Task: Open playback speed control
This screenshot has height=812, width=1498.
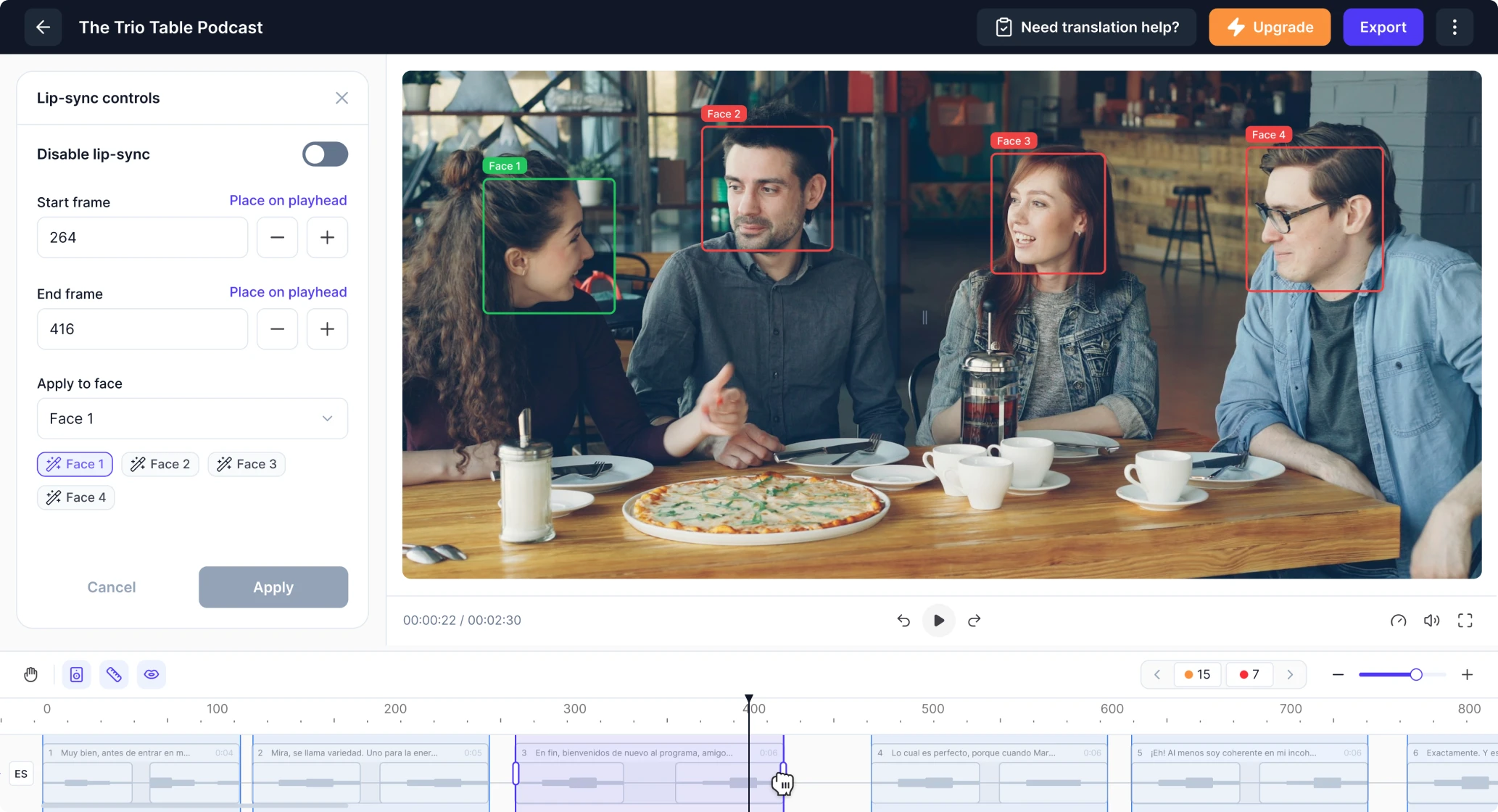Action: (x=1398, y=621)
